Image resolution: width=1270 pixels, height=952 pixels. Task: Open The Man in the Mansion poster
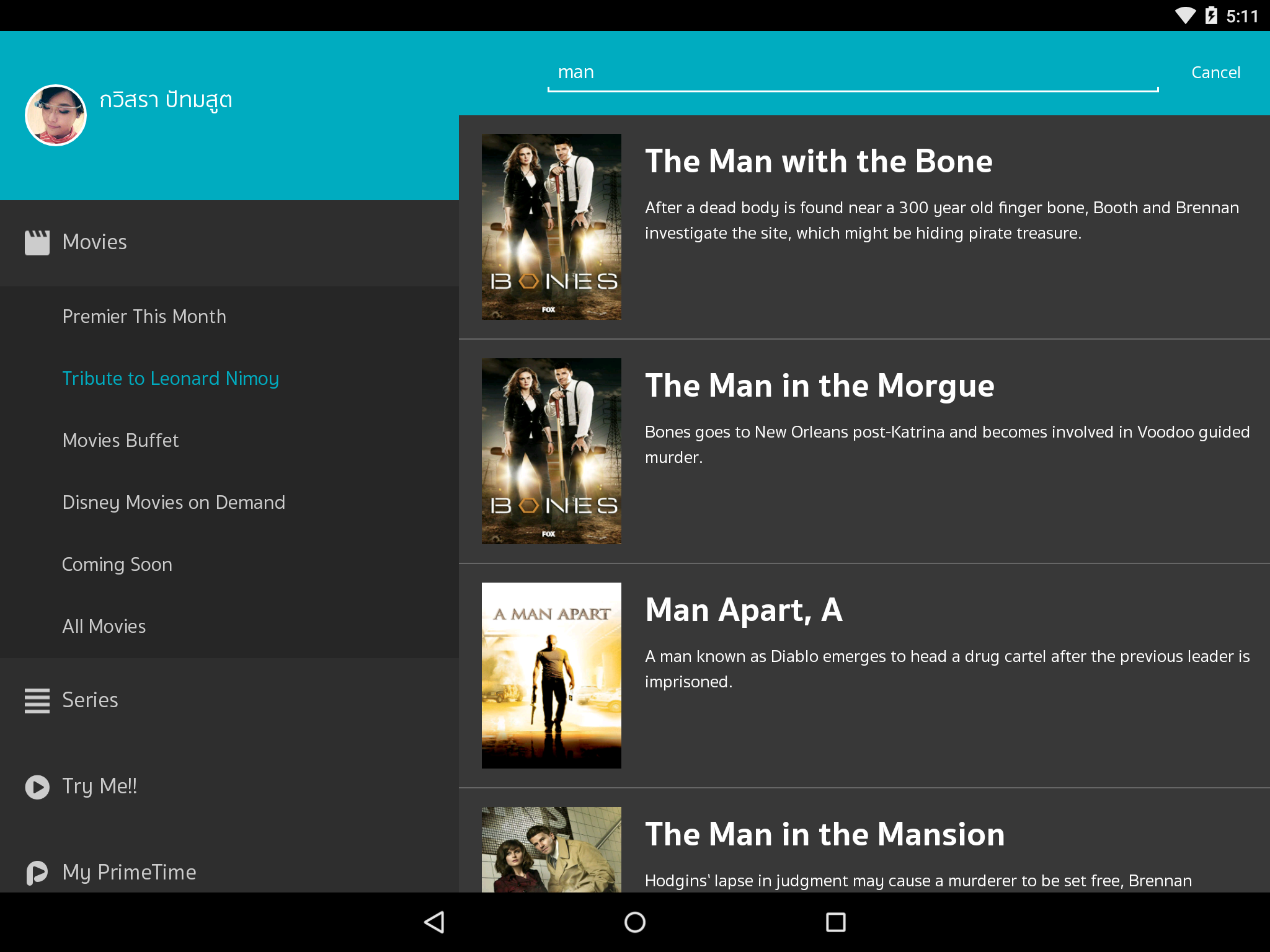click(551, 850)
